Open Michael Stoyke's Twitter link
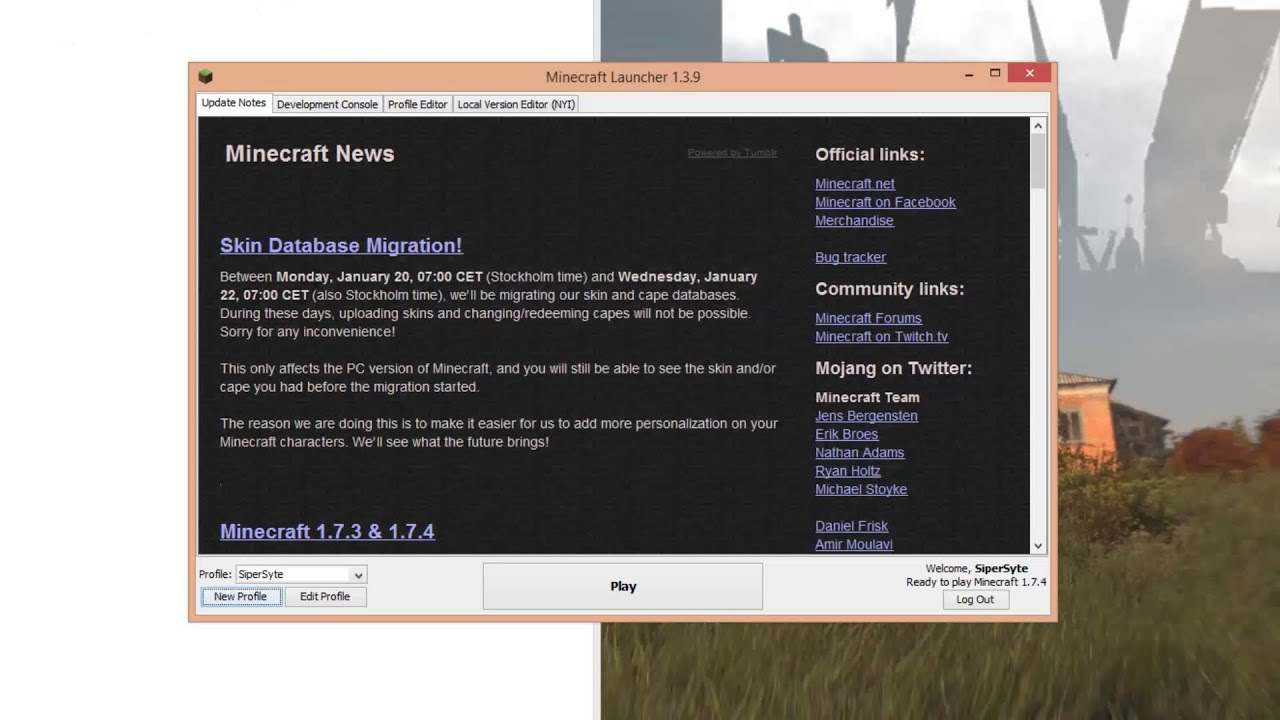The image size is (1280, 720). (861, 490)
